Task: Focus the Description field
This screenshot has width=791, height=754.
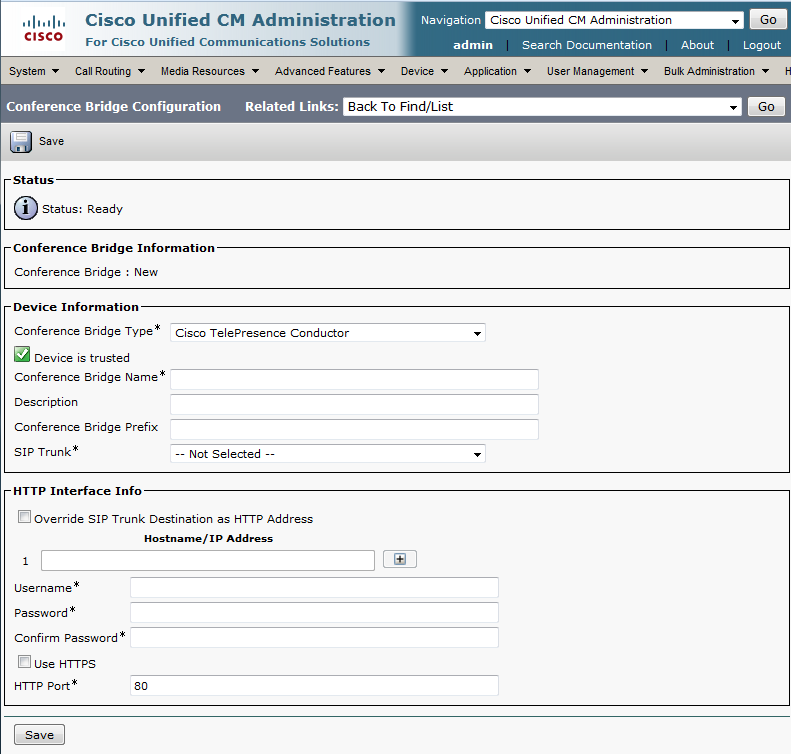Action: [x=354, y=404]
